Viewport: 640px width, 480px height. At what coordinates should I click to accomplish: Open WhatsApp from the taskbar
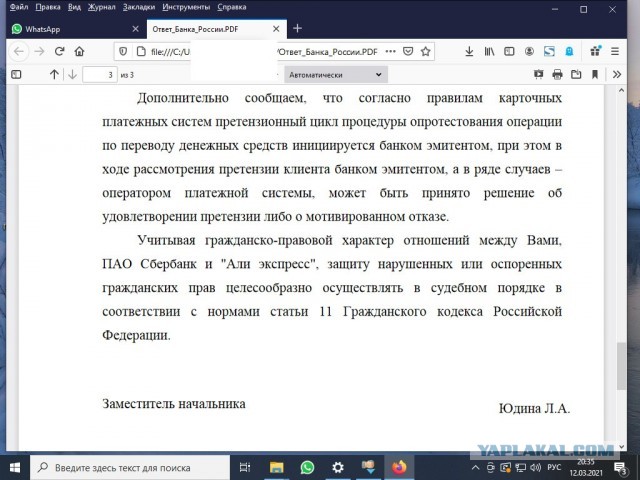tap(307, 467)
